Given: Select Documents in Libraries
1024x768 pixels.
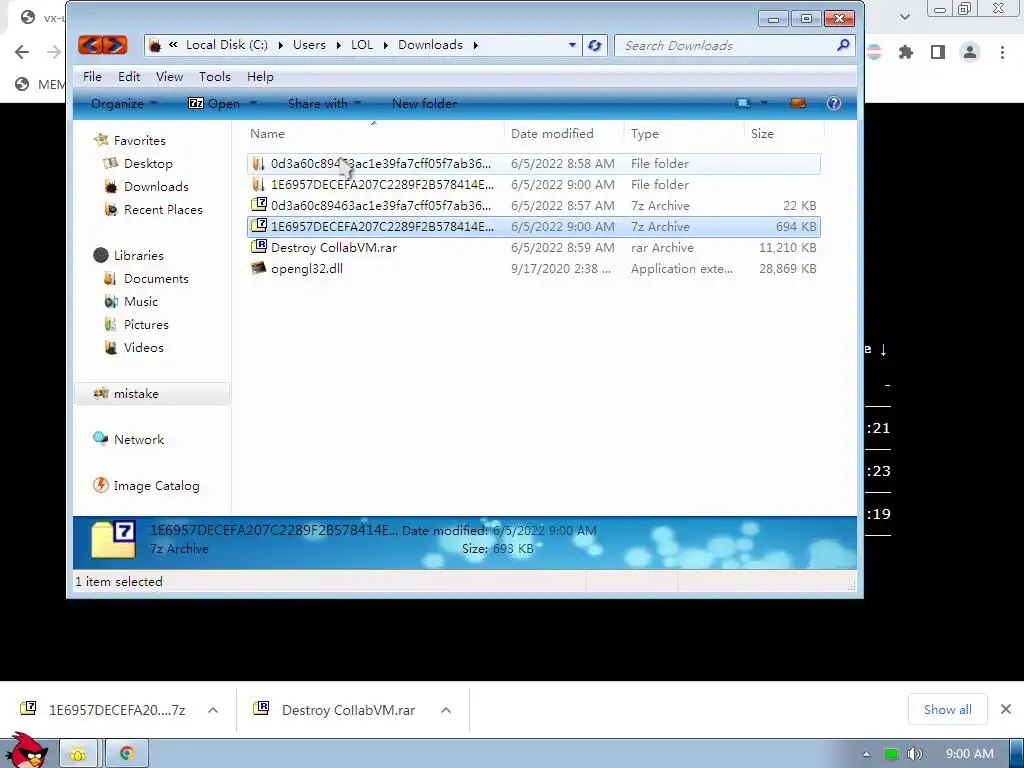Looking at the screenshot, I should tap(156, 278).
